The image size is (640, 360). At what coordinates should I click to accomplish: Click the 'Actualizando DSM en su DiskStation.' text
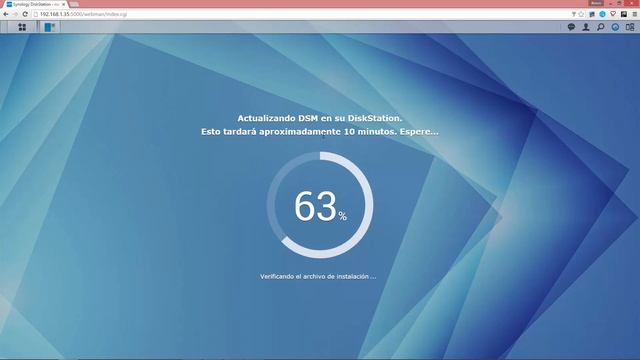click(x=320, y=118)
